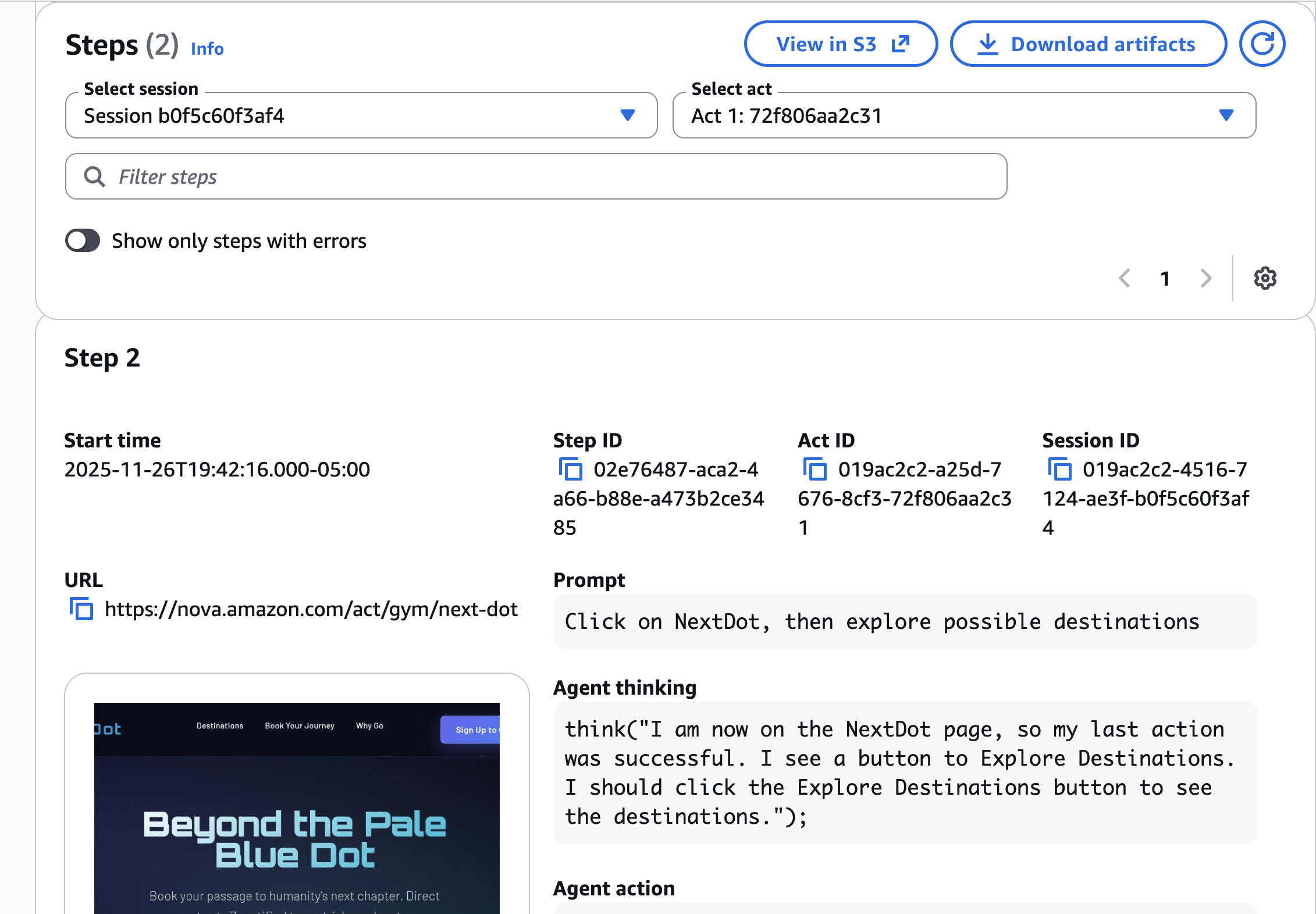Open the Select act dropdown
The width and height of the screenshot is (1316, 914).
[x=963, y=116]
